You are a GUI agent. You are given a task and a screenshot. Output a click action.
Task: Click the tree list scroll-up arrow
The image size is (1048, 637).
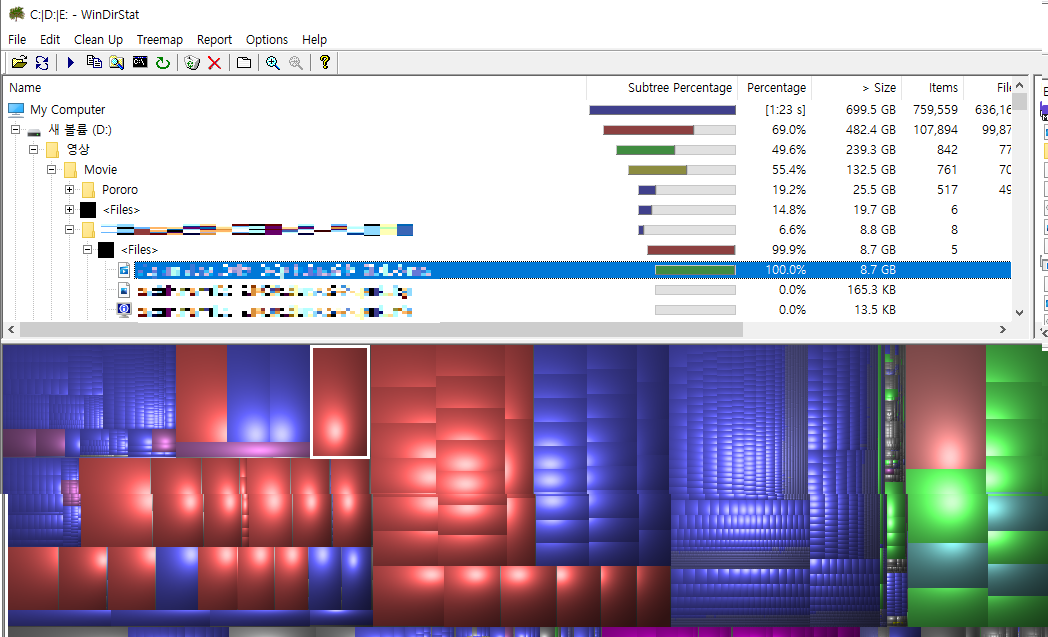(x=1019, y=86)
